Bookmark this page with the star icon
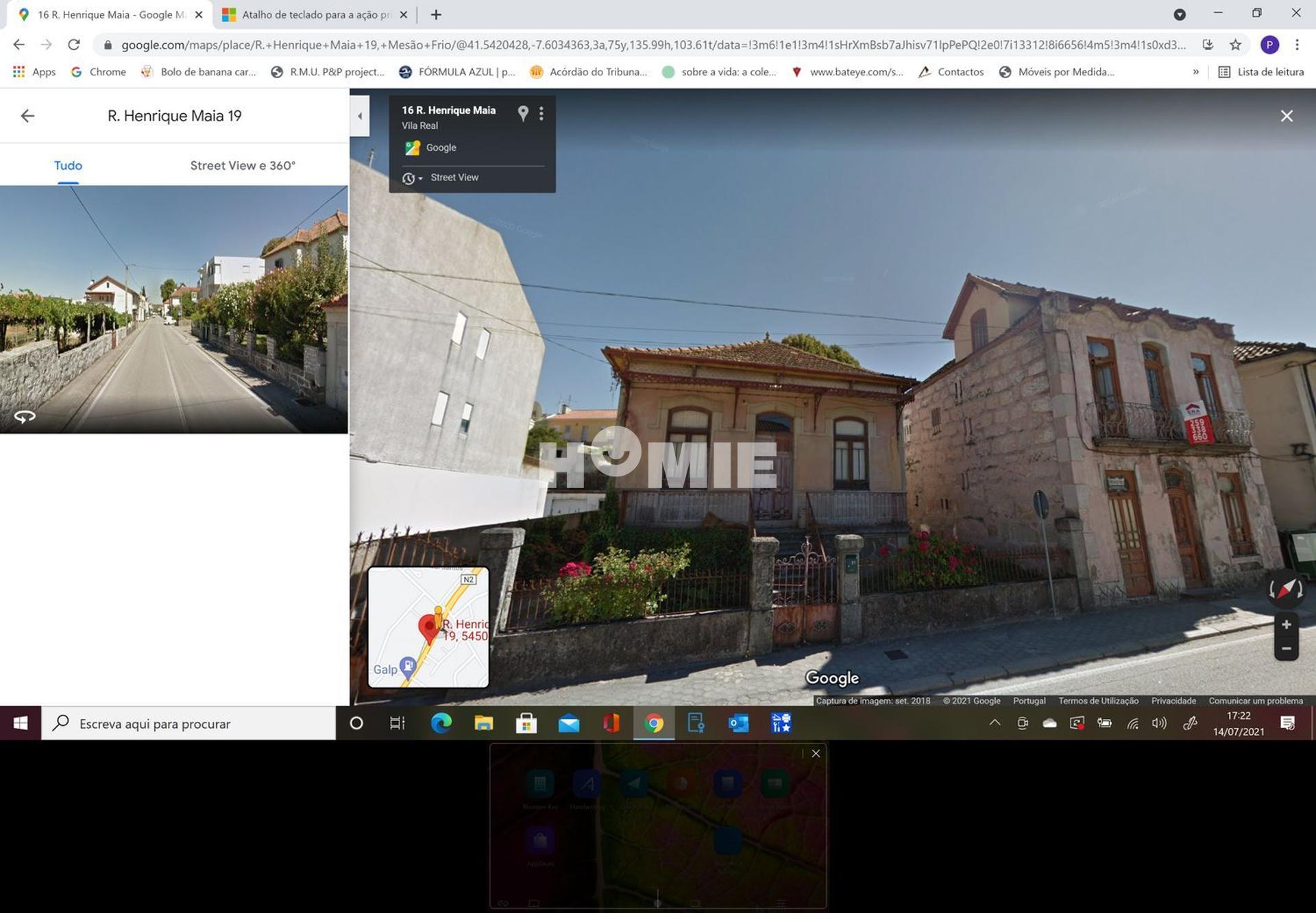 [x=1235, y=45]
